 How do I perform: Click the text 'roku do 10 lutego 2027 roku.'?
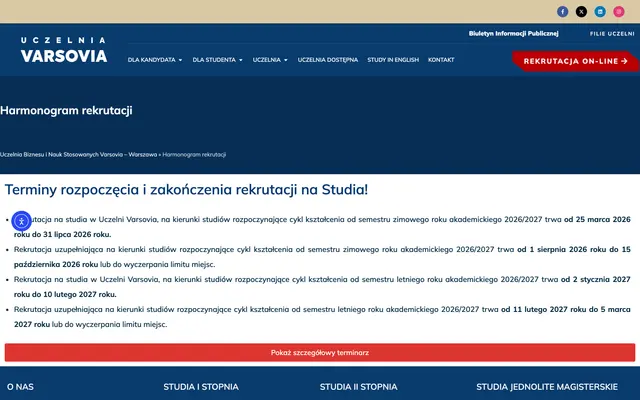tap(65, 294)
